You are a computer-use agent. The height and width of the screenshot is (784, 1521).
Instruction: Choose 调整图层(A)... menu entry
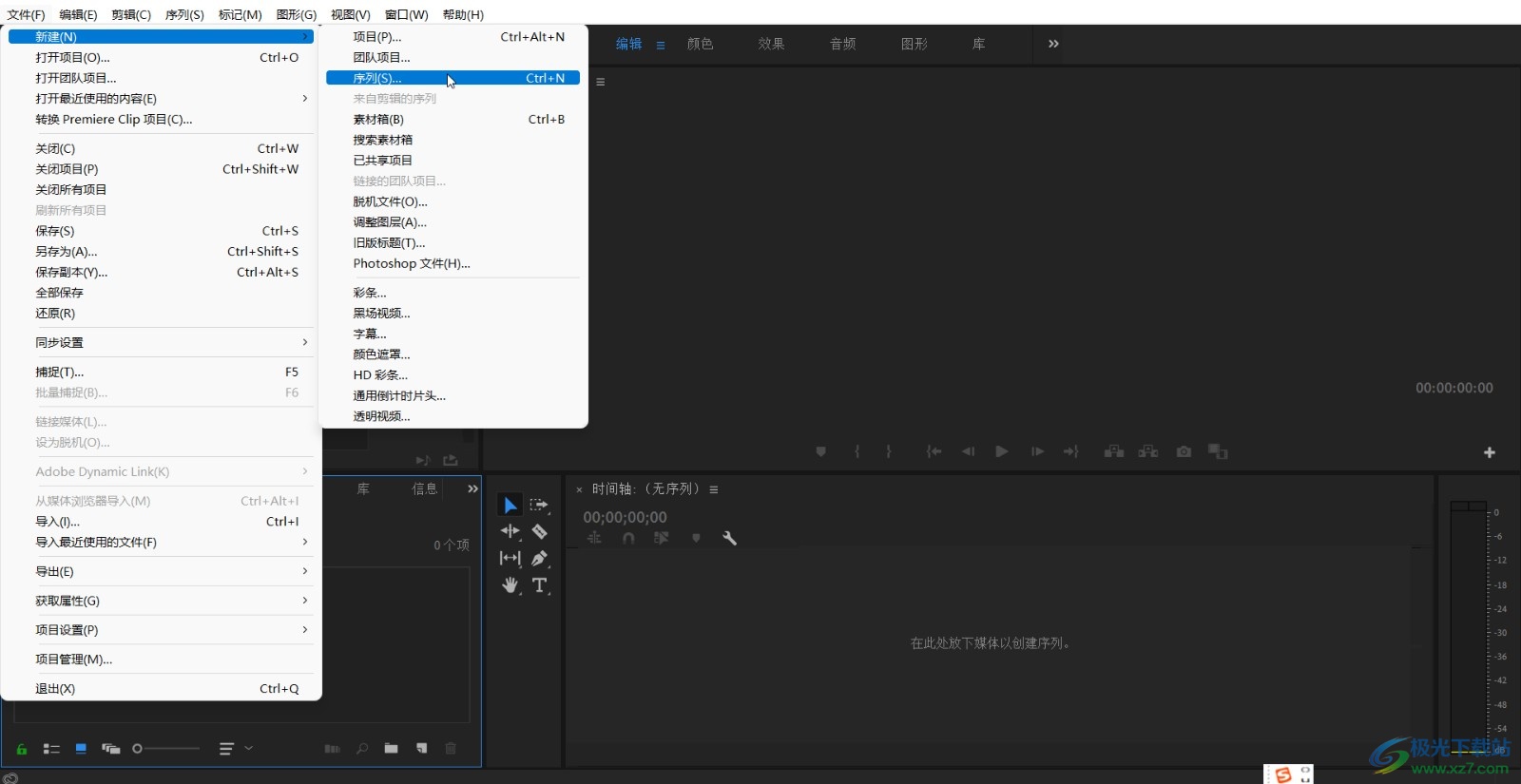pos(452,222)
